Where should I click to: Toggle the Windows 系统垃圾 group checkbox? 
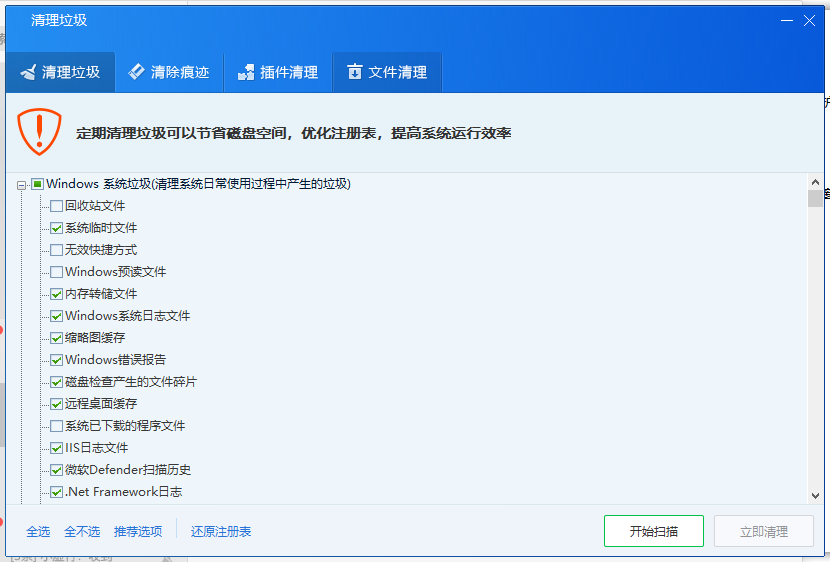[37, 184]
